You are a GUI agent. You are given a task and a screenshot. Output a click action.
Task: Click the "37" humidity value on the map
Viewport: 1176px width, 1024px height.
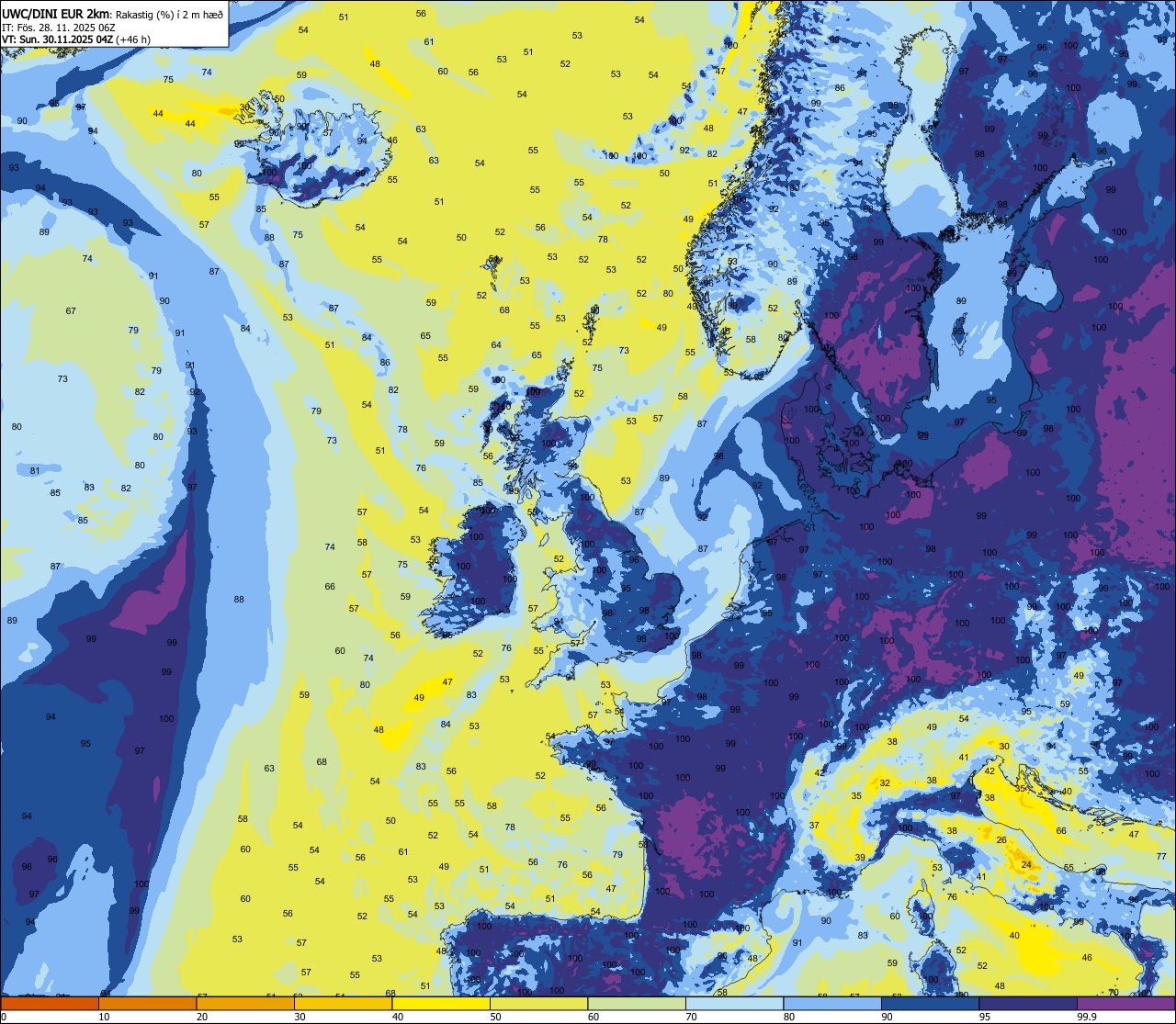[x=814, y=826]
